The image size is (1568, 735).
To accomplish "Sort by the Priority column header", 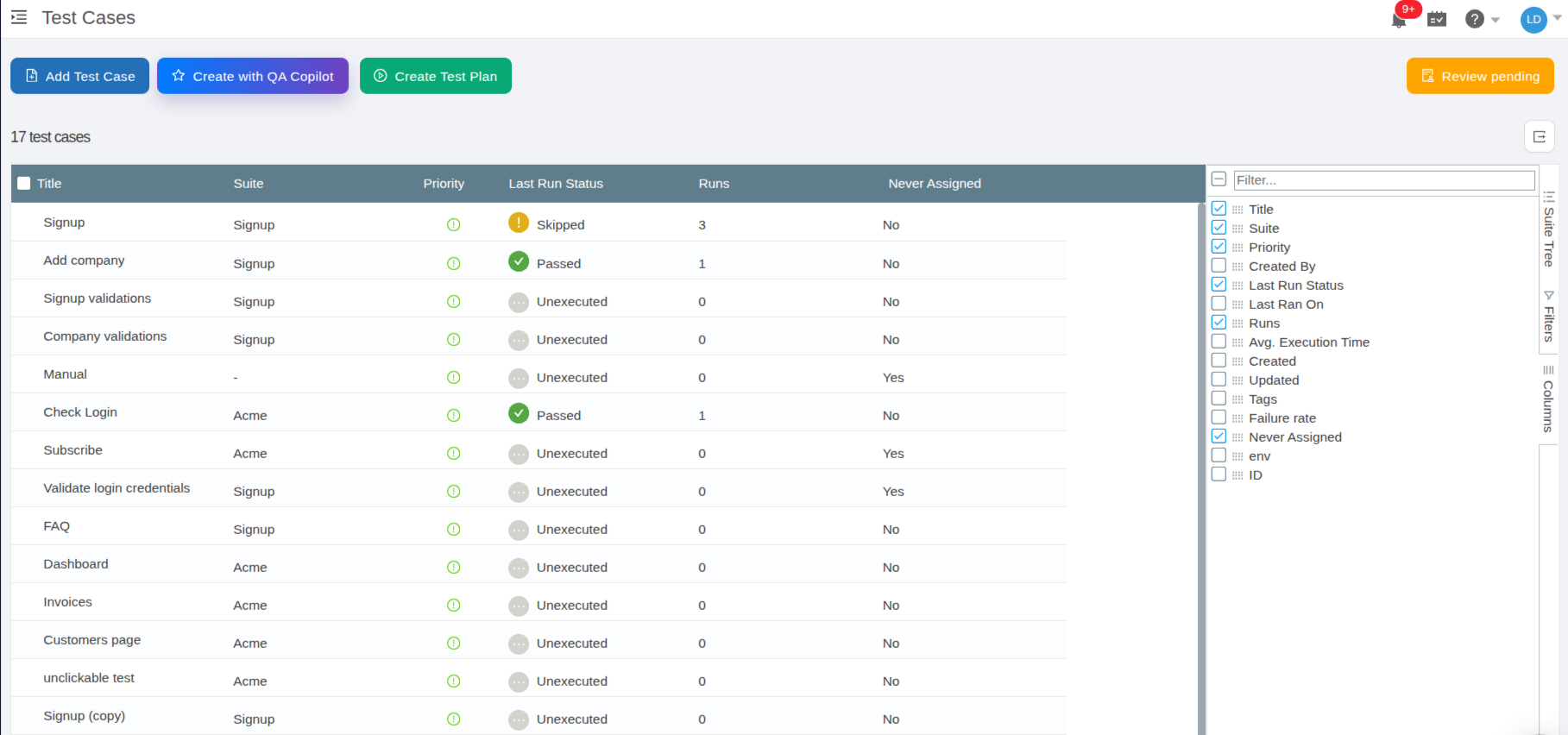I will point(444,184).
